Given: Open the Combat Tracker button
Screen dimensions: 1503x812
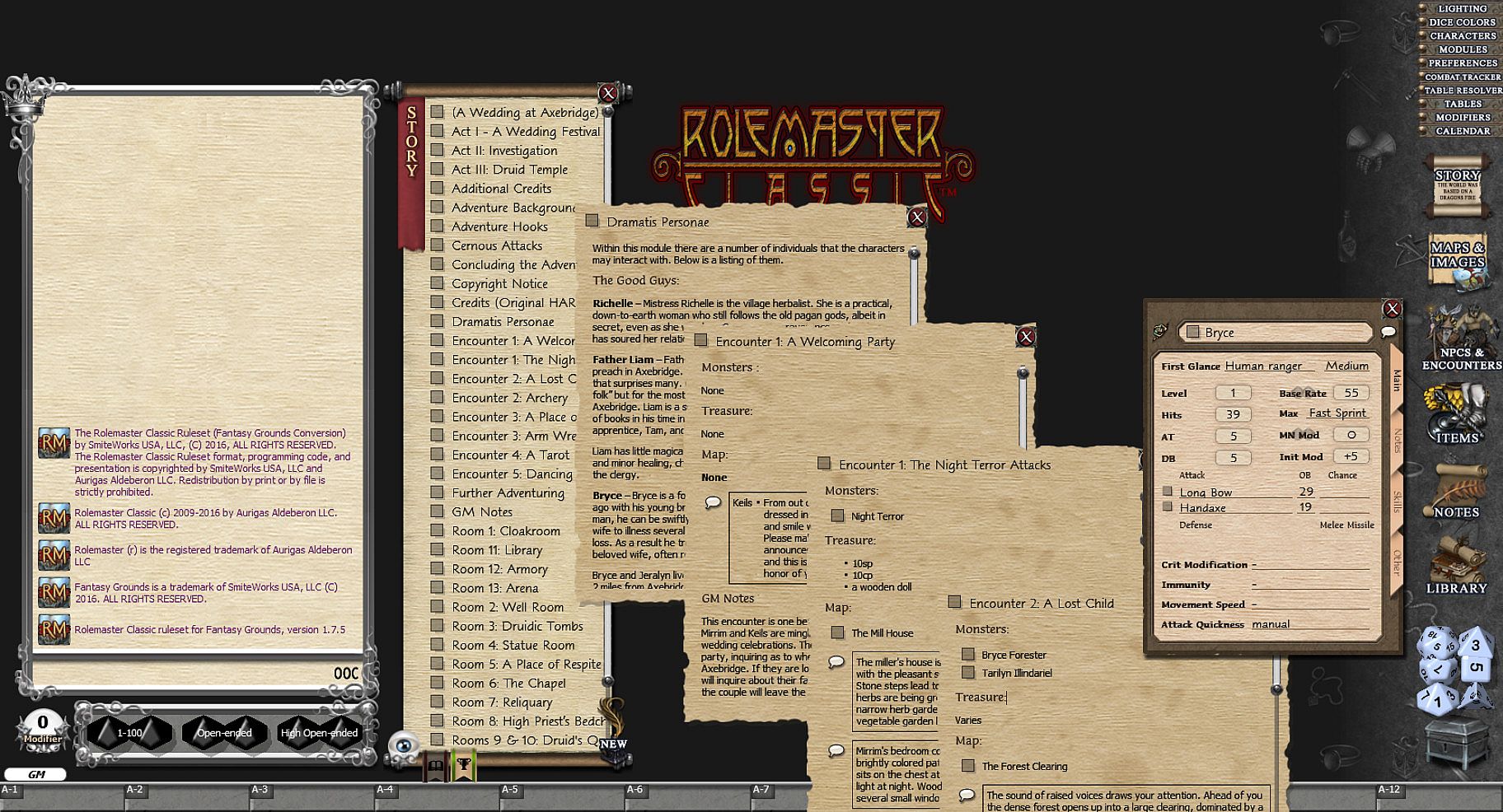Looking at the screenshot, I should [x=1463, y=77].
